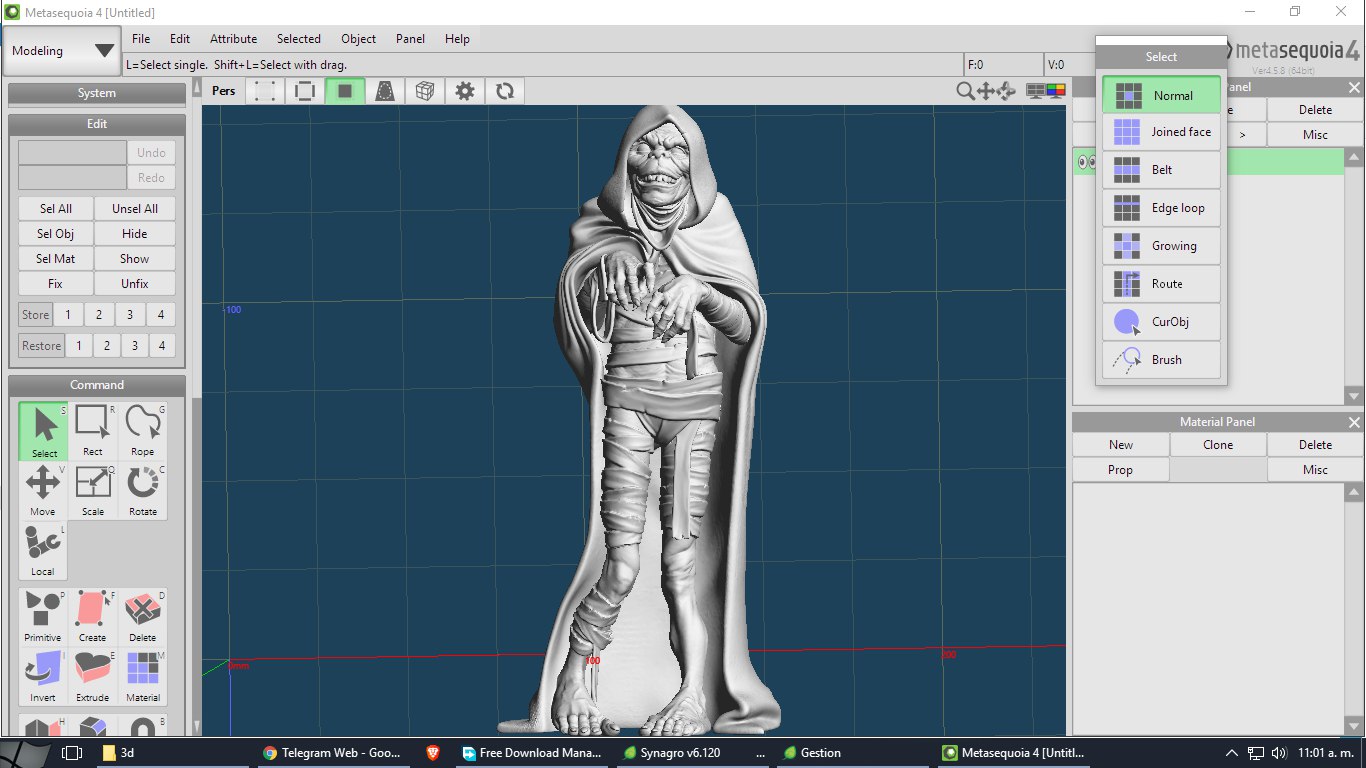Click the Sel Mat button
1366x768 pixels.
[x=56, y=259]
